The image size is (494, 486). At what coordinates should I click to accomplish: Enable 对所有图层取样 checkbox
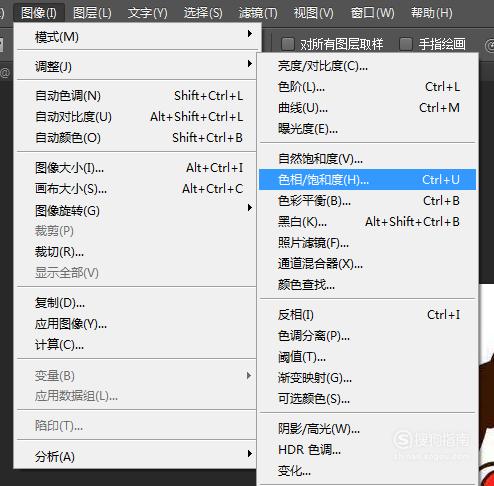[288, 44]
